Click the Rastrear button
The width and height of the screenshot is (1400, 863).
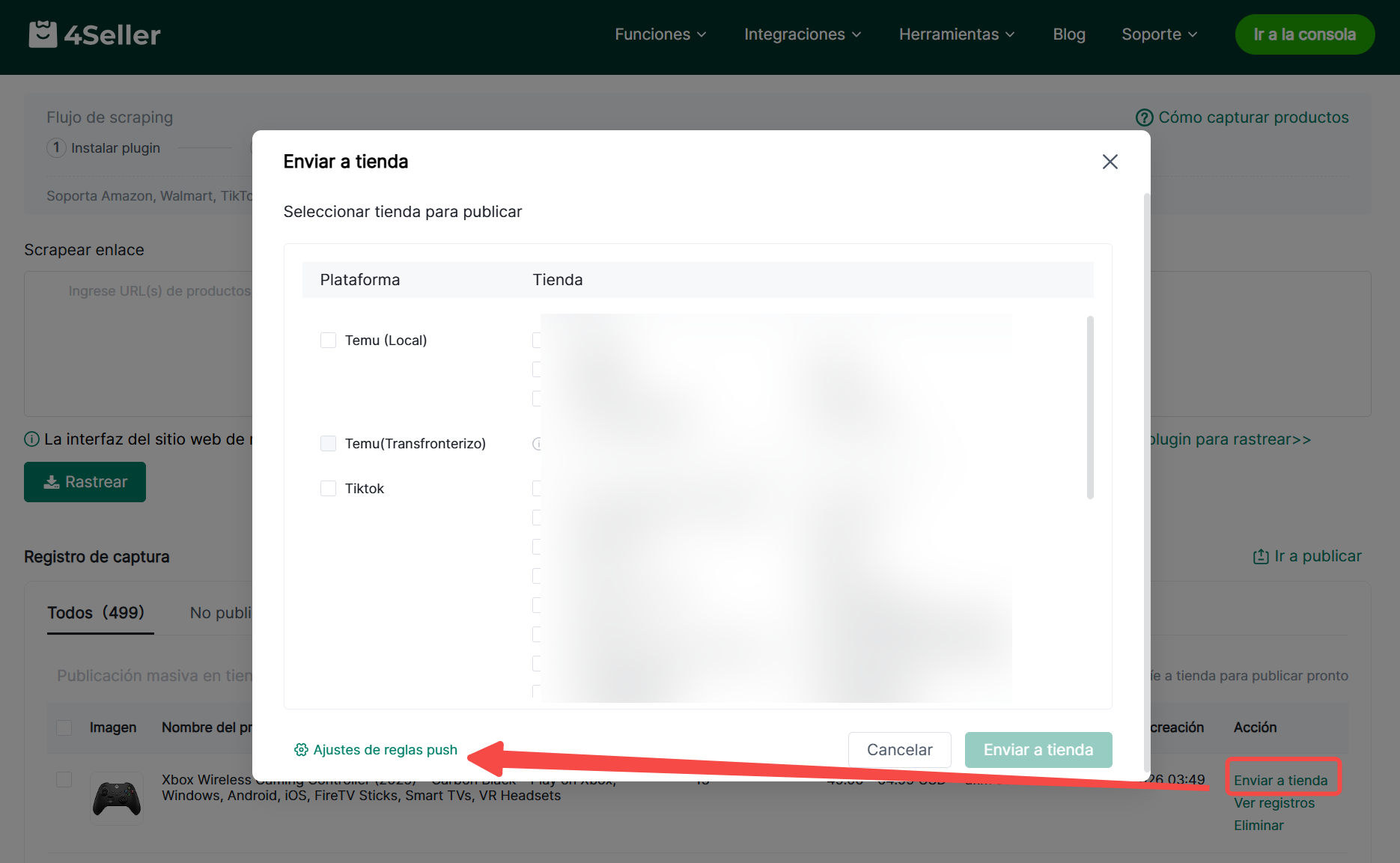85,482
